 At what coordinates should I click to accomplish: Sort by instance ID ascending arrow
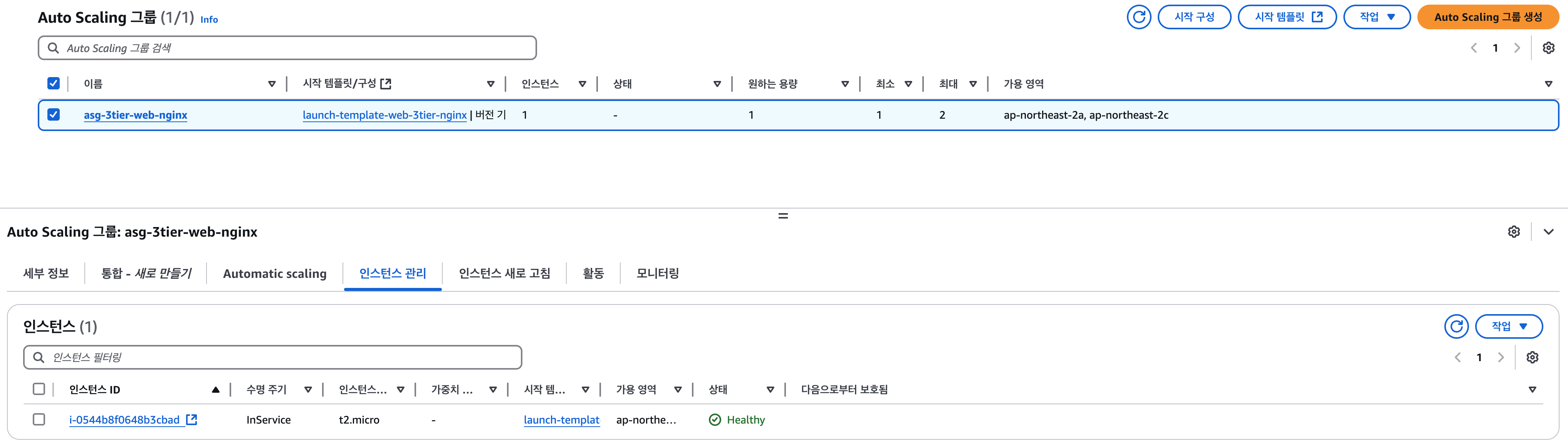pyautogui.click(x=215, y=390)
